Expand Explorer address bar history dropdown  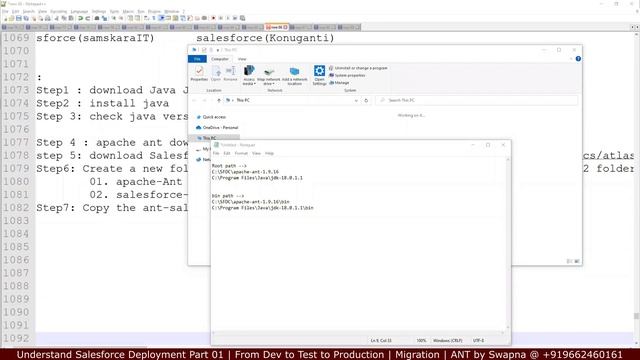(356, 100)
